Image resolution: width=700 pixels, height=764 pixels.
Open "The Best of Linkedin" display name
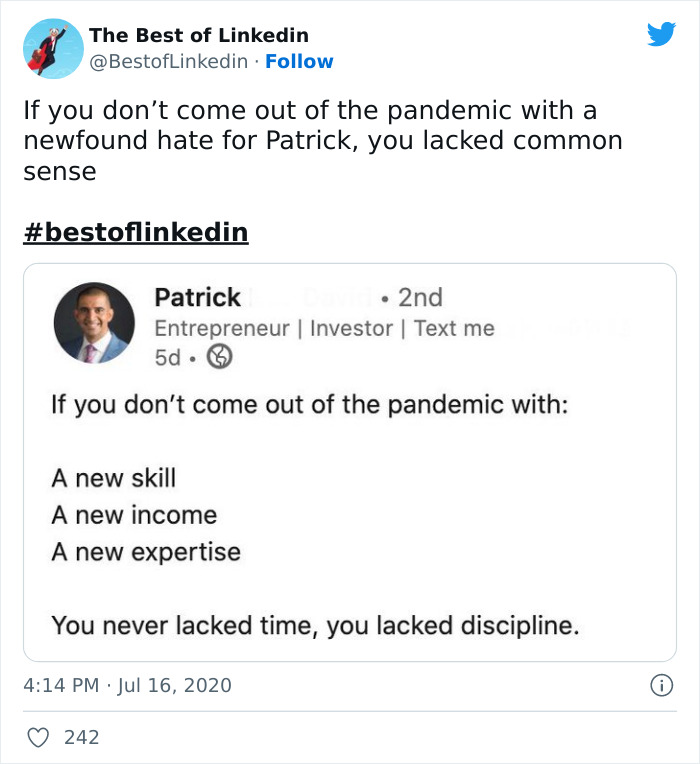[x=199, y=35]
